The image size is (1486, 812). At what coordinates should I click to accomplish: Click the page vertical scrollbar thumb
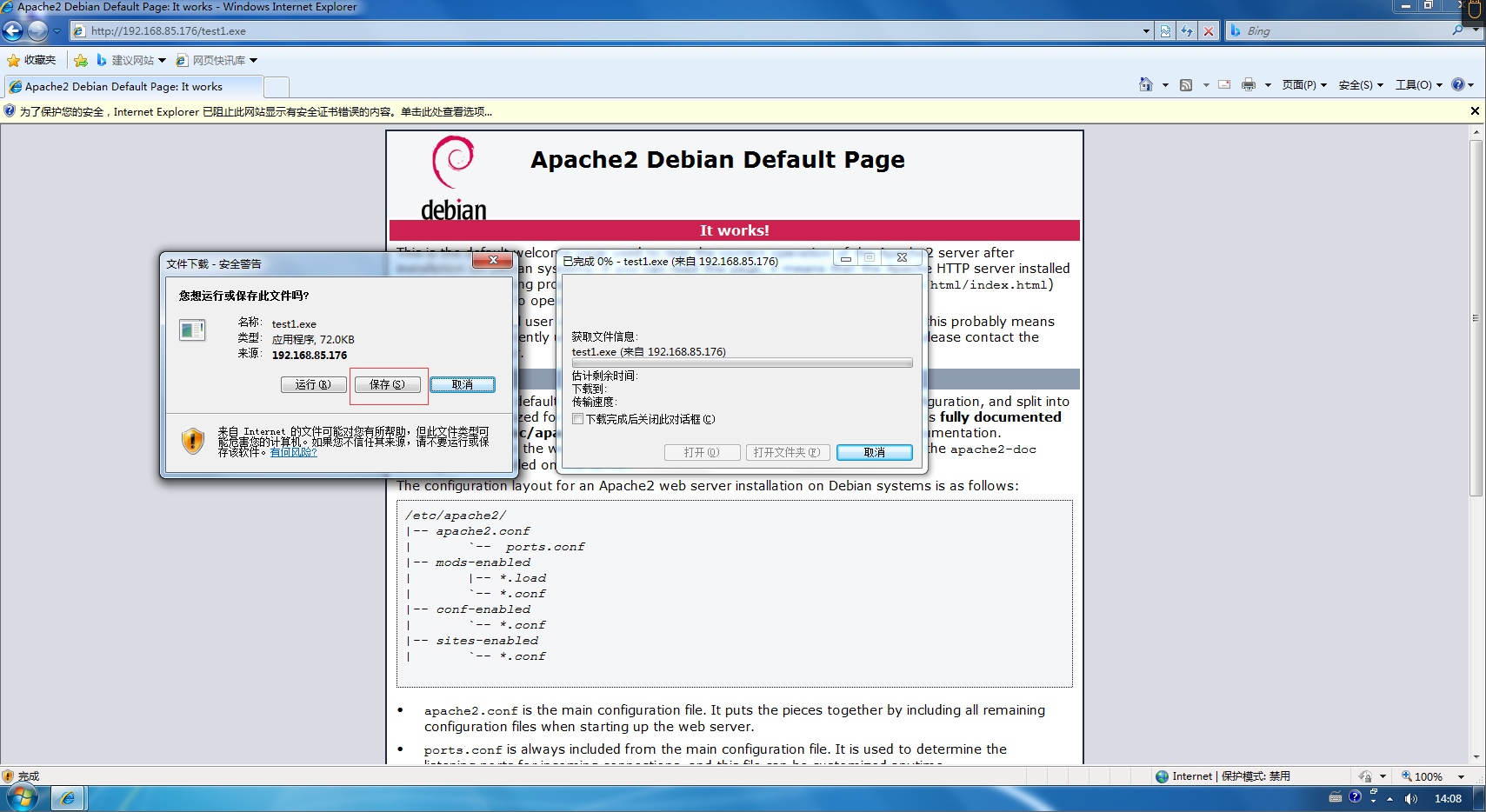pos(1476,318)
